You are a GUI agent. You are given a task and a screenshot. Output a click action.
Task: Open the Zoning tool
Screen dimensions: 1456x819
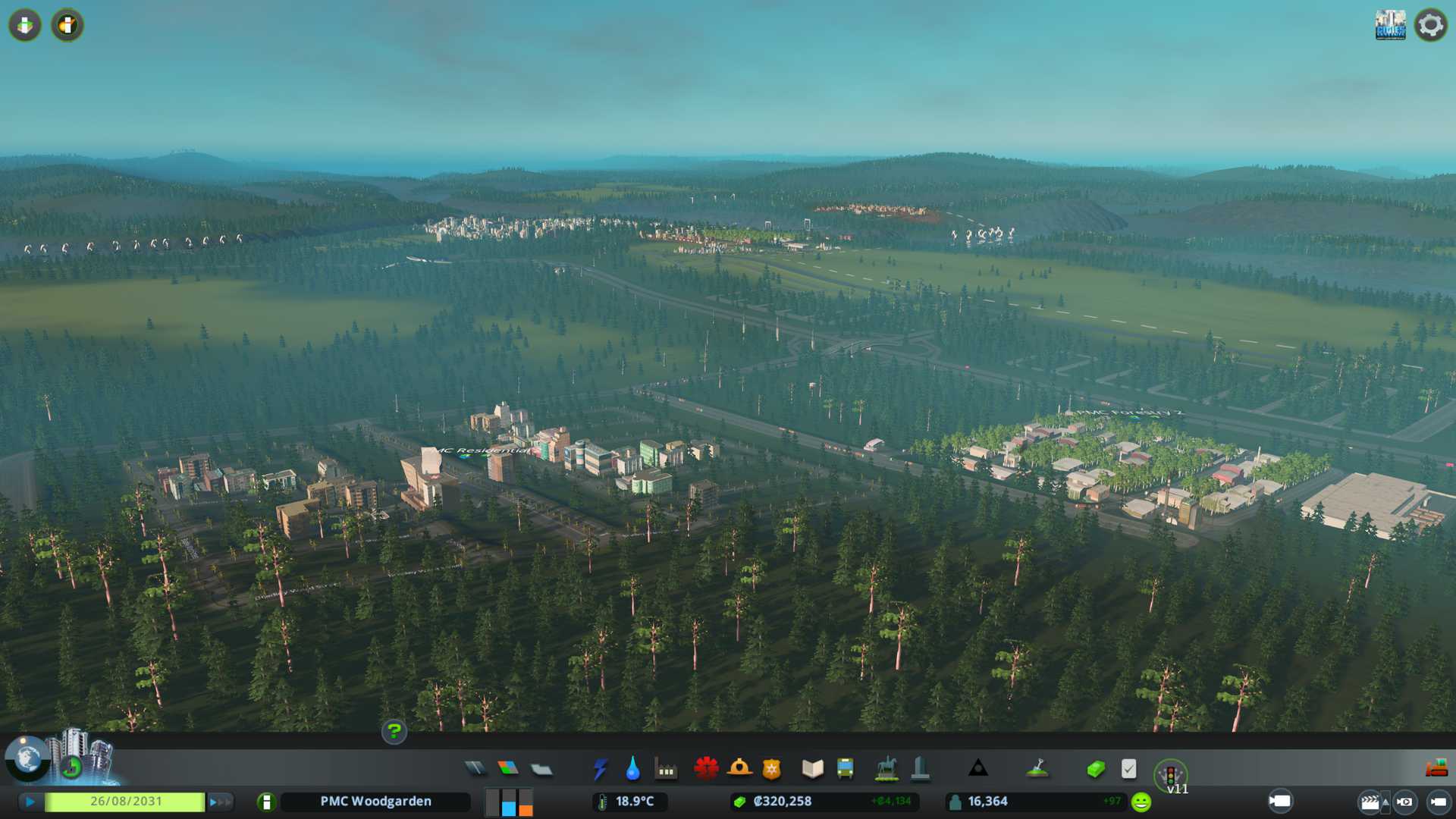[508, 769]
